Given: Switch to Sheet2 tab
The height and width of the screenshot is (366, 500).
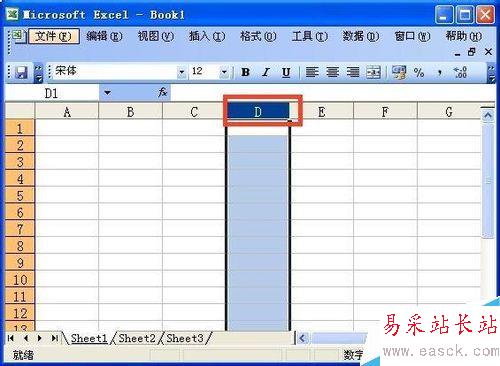Looking at the screenshot, I should pos(137,338).
